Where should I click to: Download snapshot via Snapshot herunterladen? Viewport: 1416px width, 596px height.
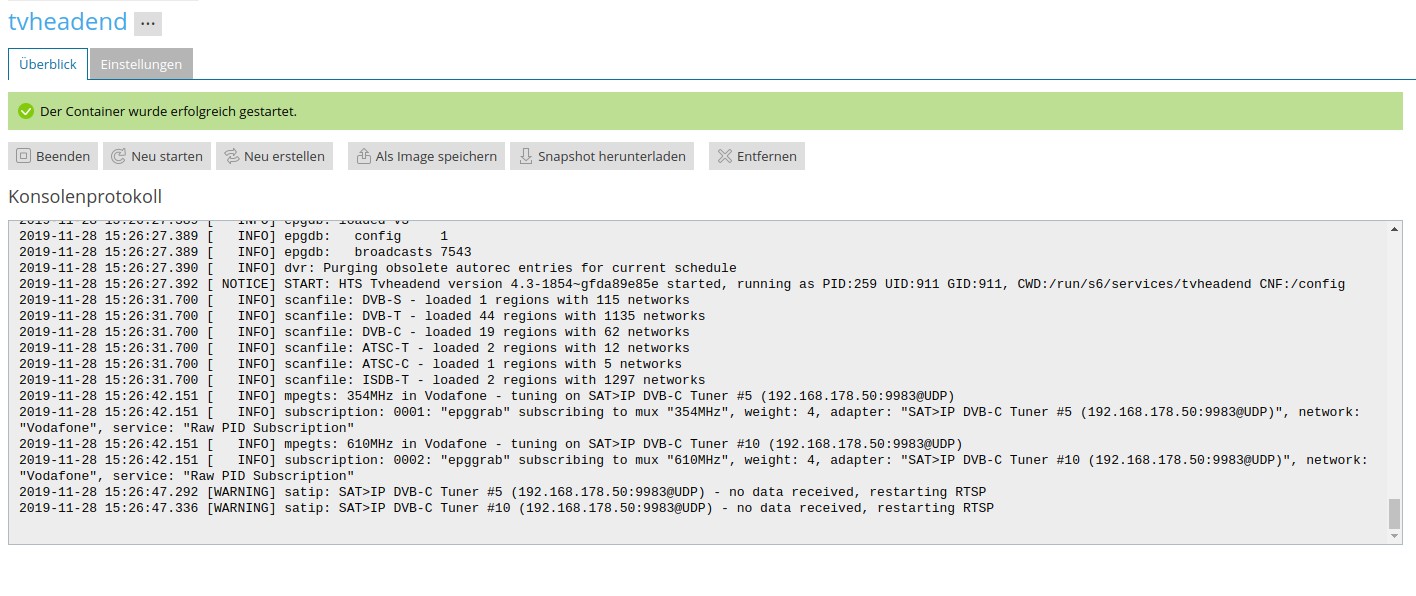point(602,156)
